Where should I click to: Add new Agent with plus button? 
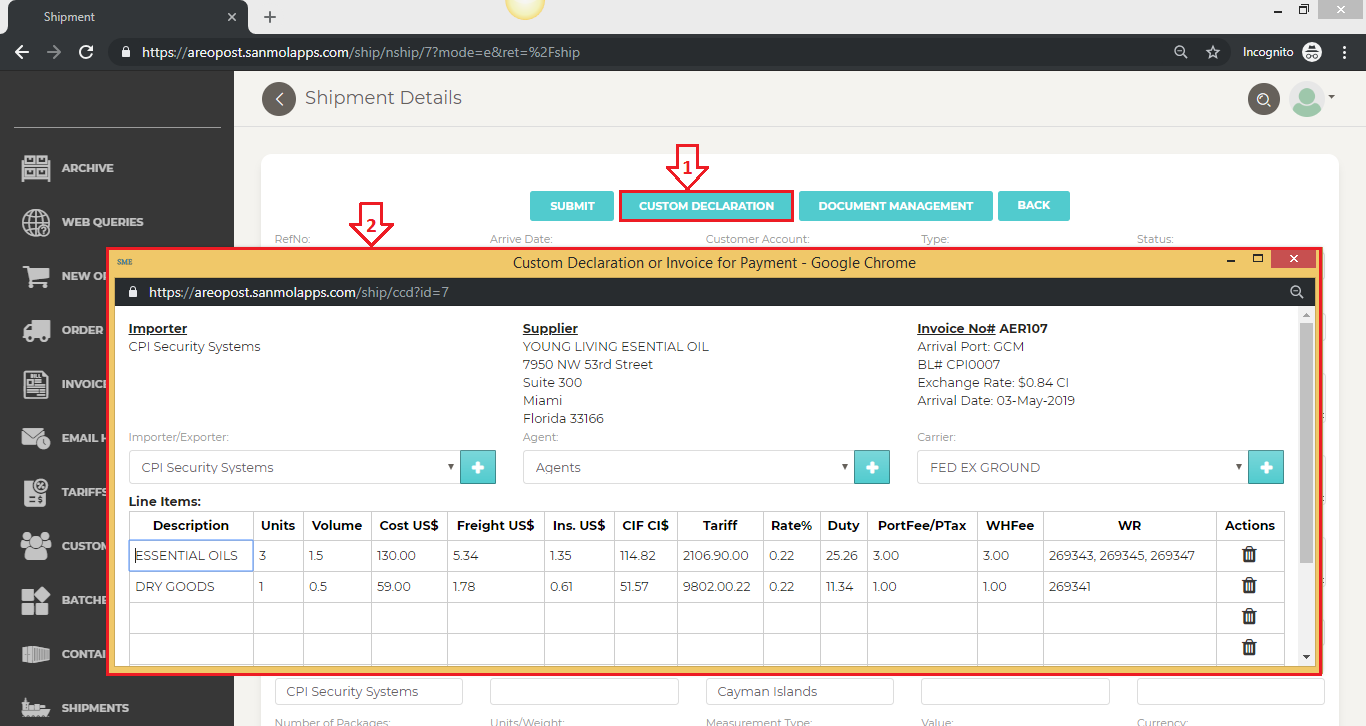pos(872,467)
